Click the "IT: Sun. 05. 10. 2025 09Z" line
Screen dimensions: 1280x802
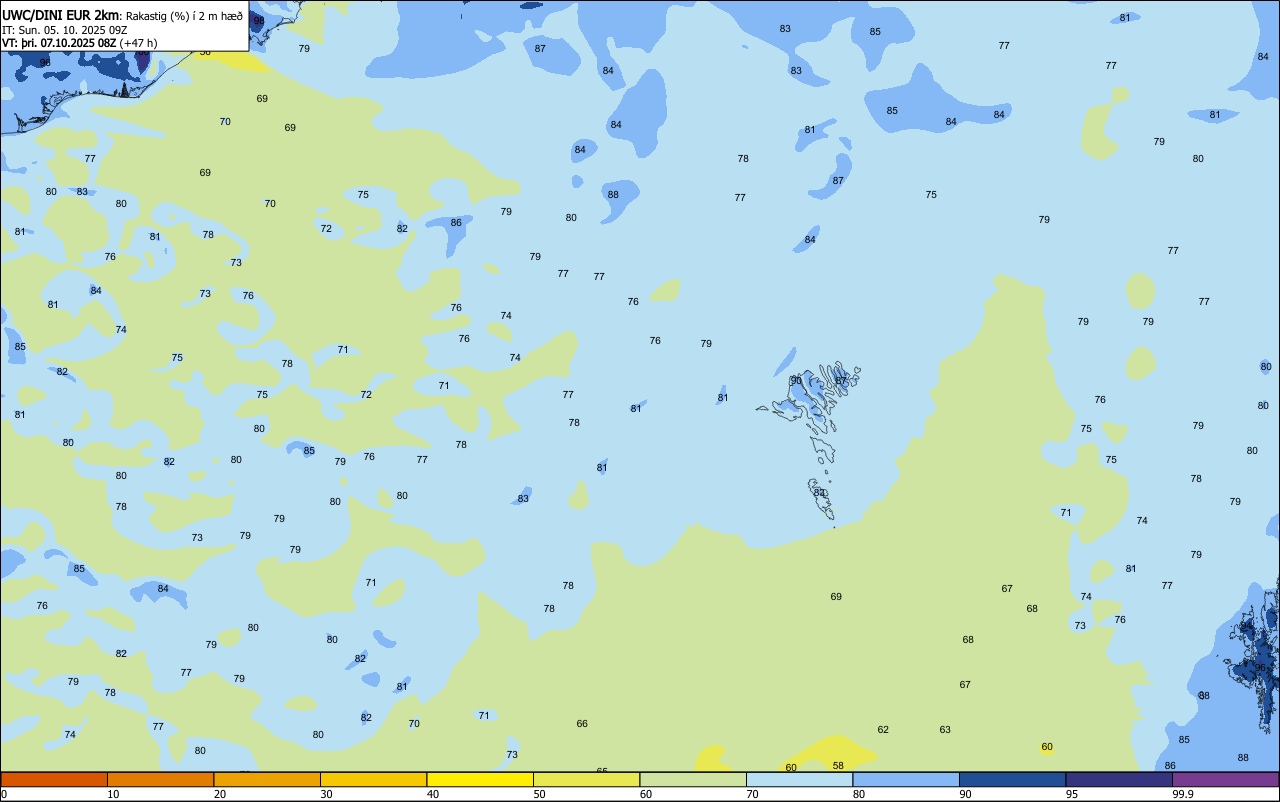[x=66, y=29]
